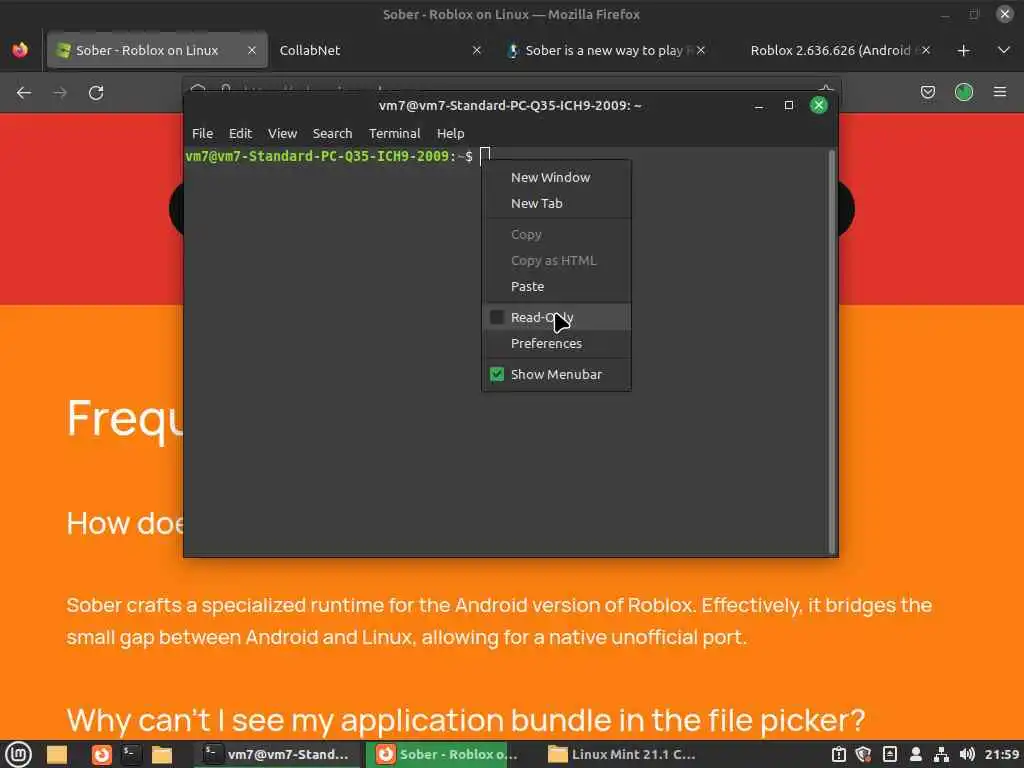
Task: Click the Firefox logo icon beside tabs
Action: [20, 50]
